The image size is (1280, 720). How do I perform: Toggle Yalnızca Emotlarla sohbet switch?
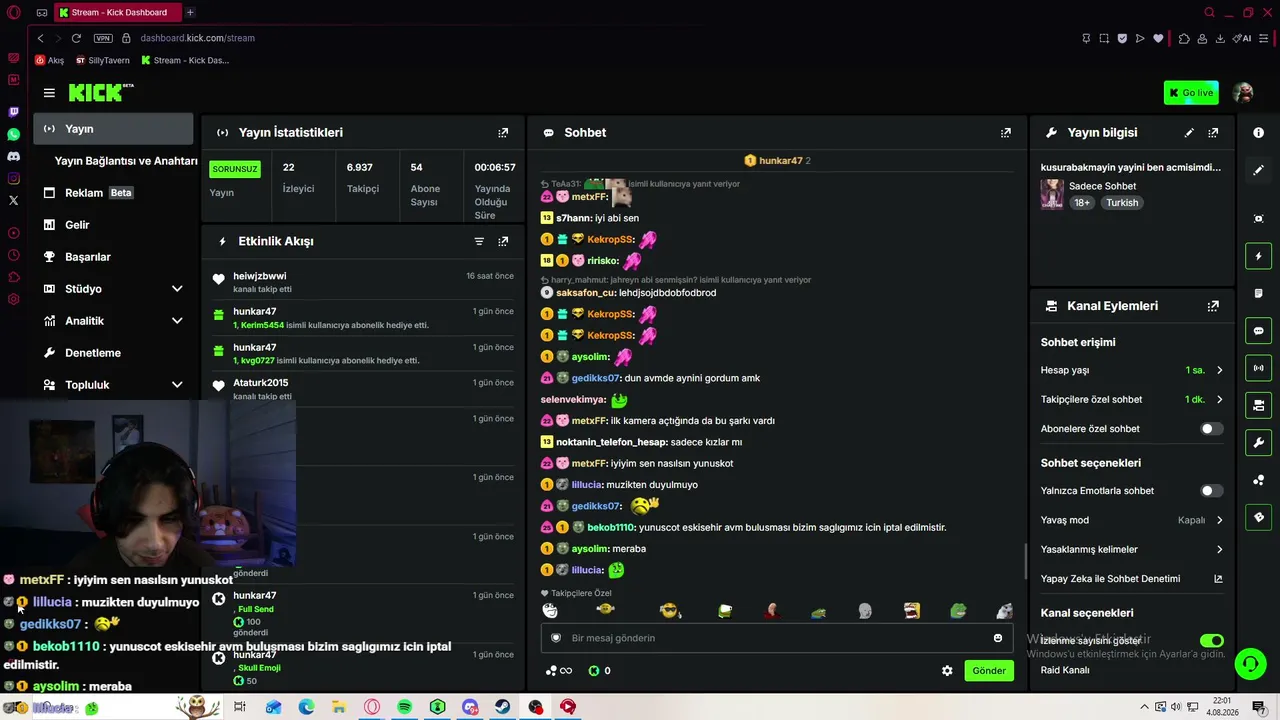1211,491
